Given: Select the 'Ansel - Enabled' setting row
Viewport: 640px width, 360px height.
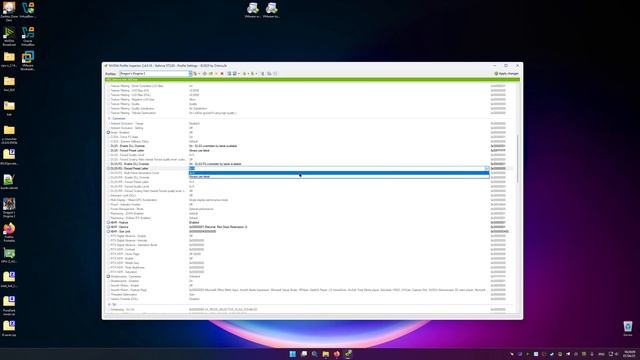Looking at the screenshot, I should [310, 132].
